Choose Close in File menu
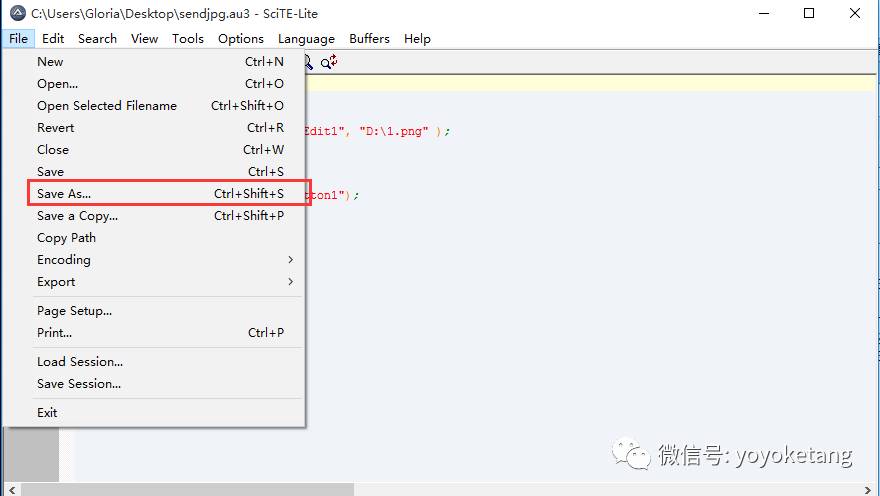The height and width of the screenshot is (496, 880). (x=154, y=150)
